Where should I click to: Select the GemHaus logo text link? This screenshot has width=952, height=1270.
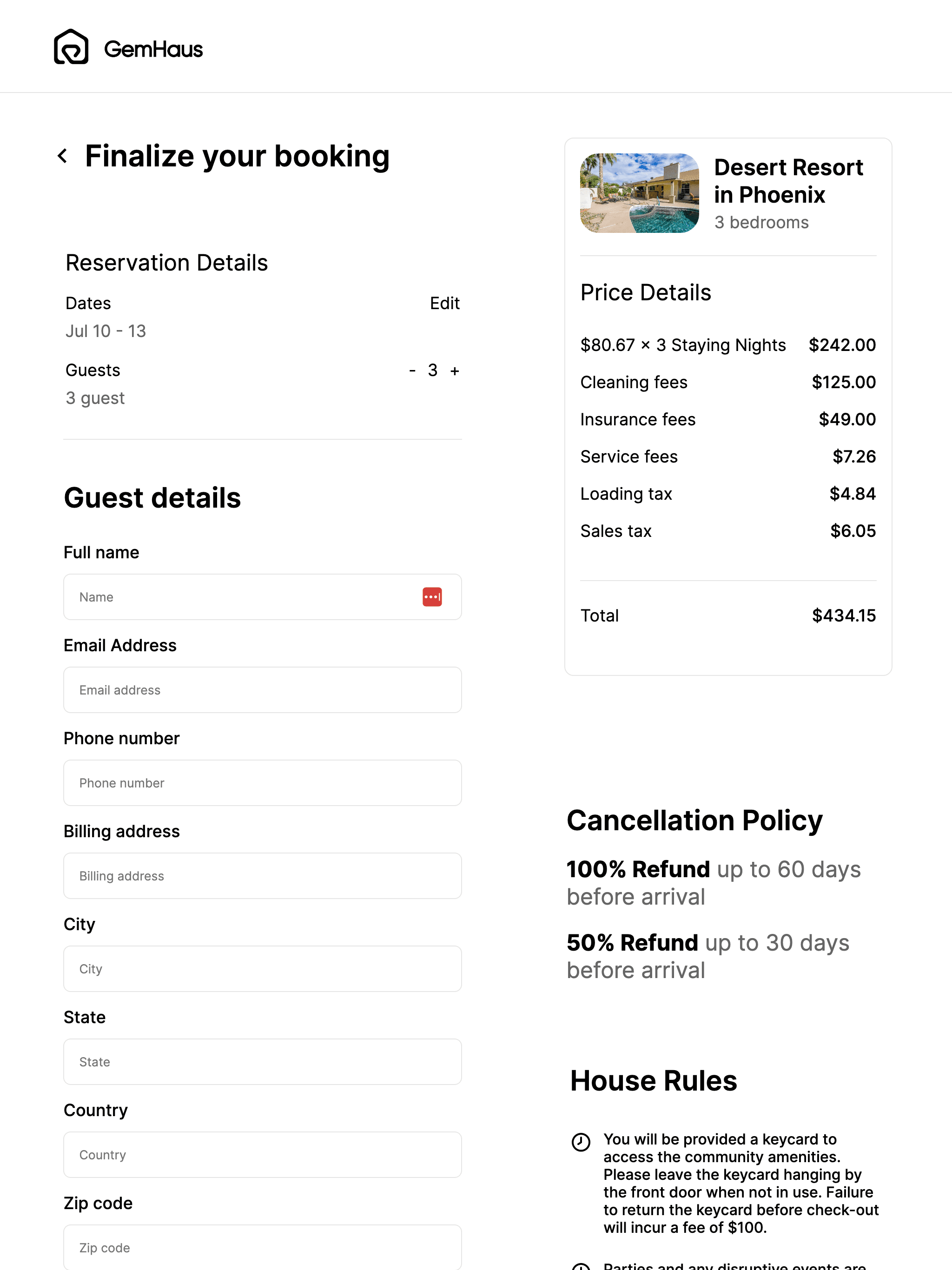pos(153,47)
